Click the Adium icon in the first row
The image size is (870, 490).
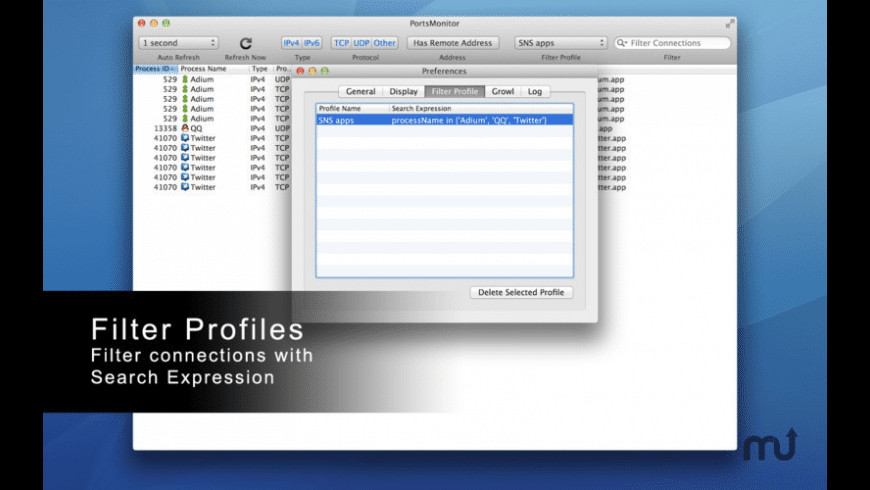pyautogui.click(x=185, y=79)
